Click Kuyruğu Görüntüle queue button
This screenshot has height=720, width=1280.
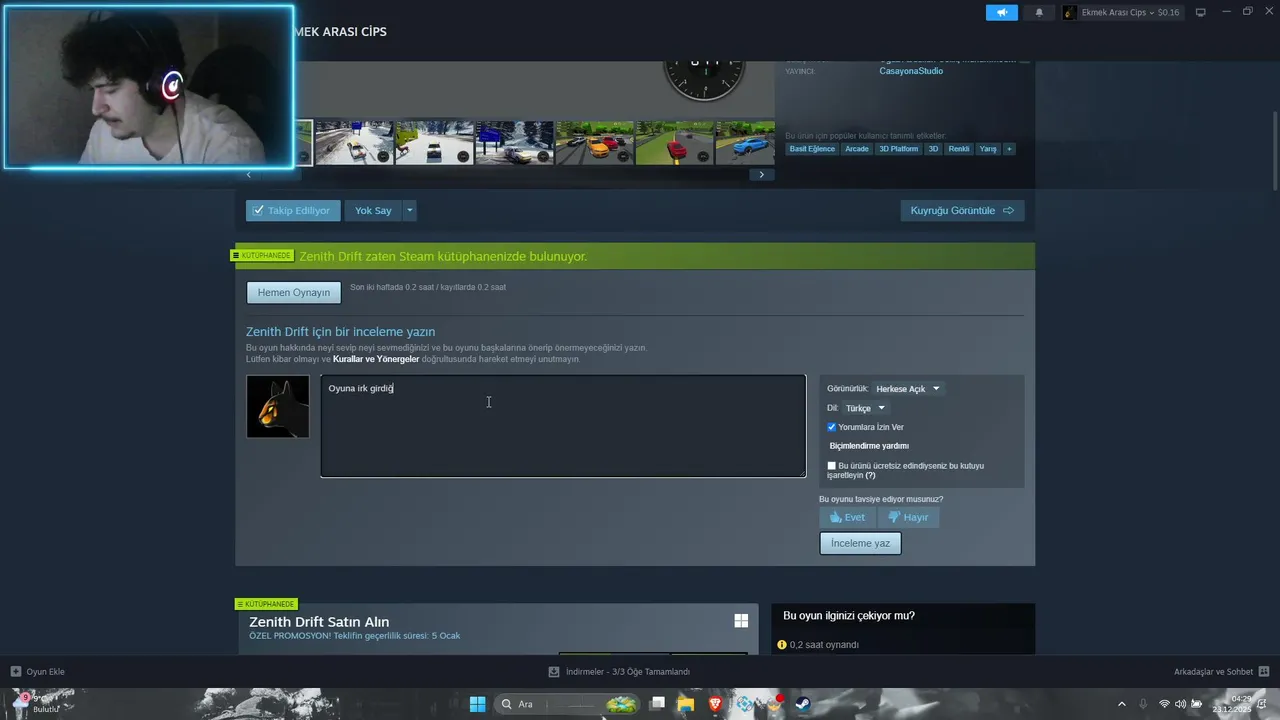pyautogui.click(x=962, y=210)
